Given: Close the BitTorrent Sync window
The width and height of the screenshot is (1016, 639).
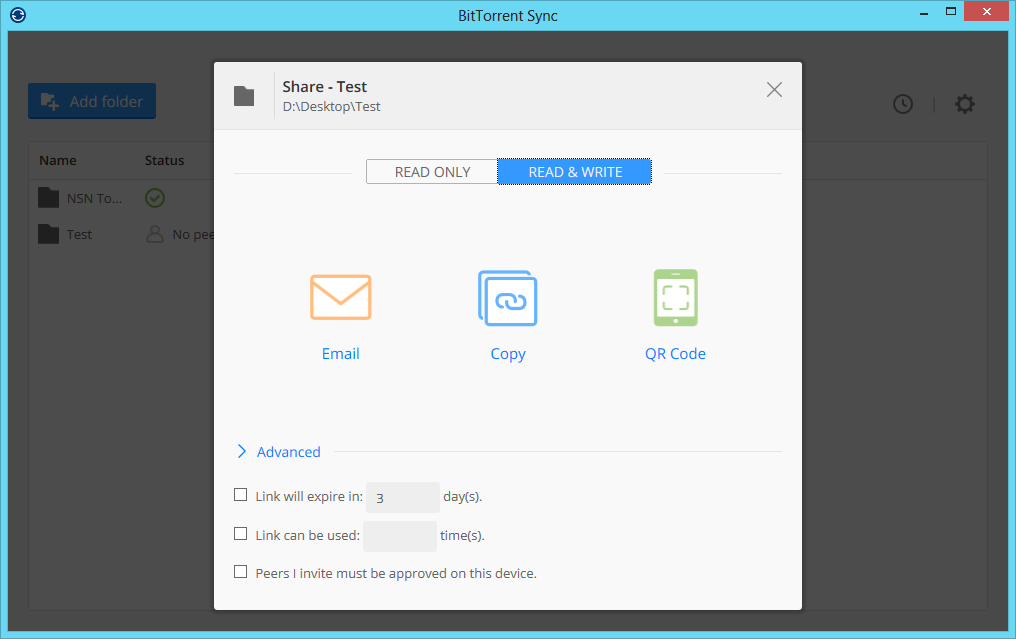Looking at the screenshot, I should 987,12.
